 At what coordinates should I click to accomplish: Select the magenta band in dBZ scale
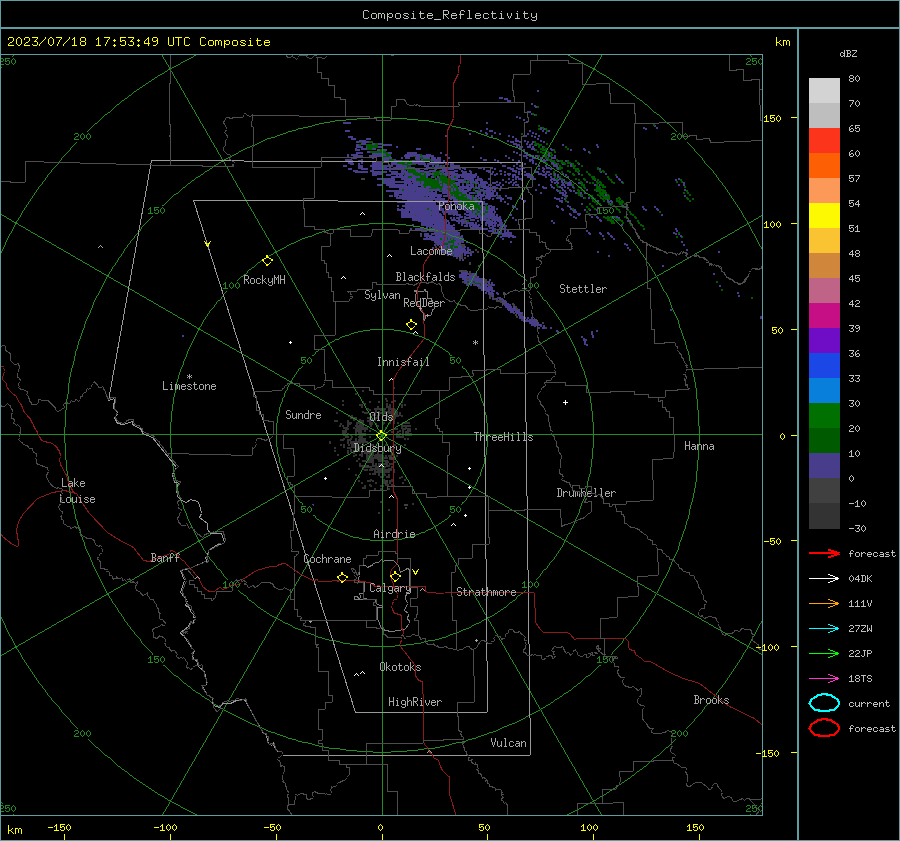point(824,315)
